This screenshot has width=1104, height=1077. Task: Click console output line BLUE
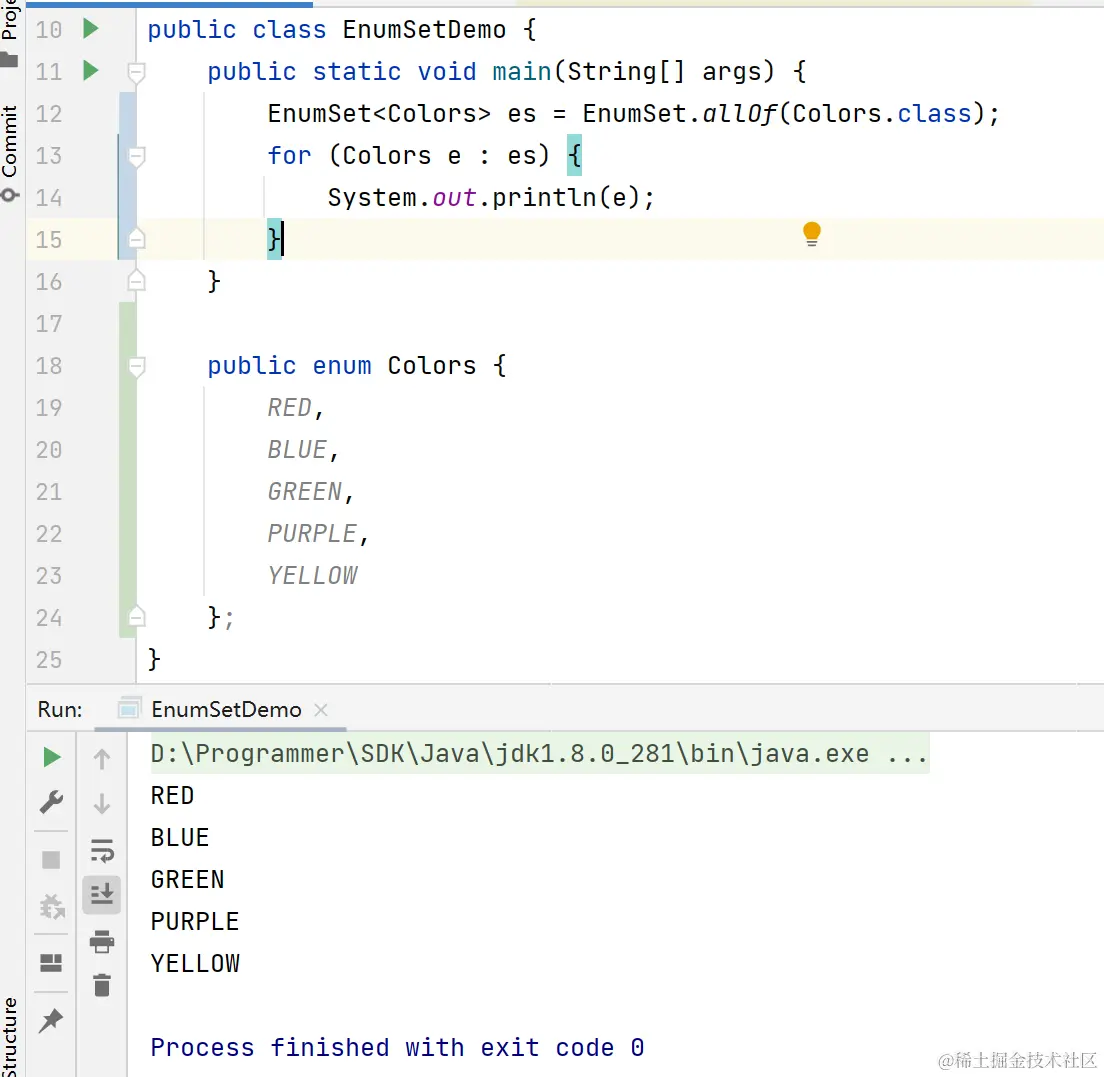point(180,837)
